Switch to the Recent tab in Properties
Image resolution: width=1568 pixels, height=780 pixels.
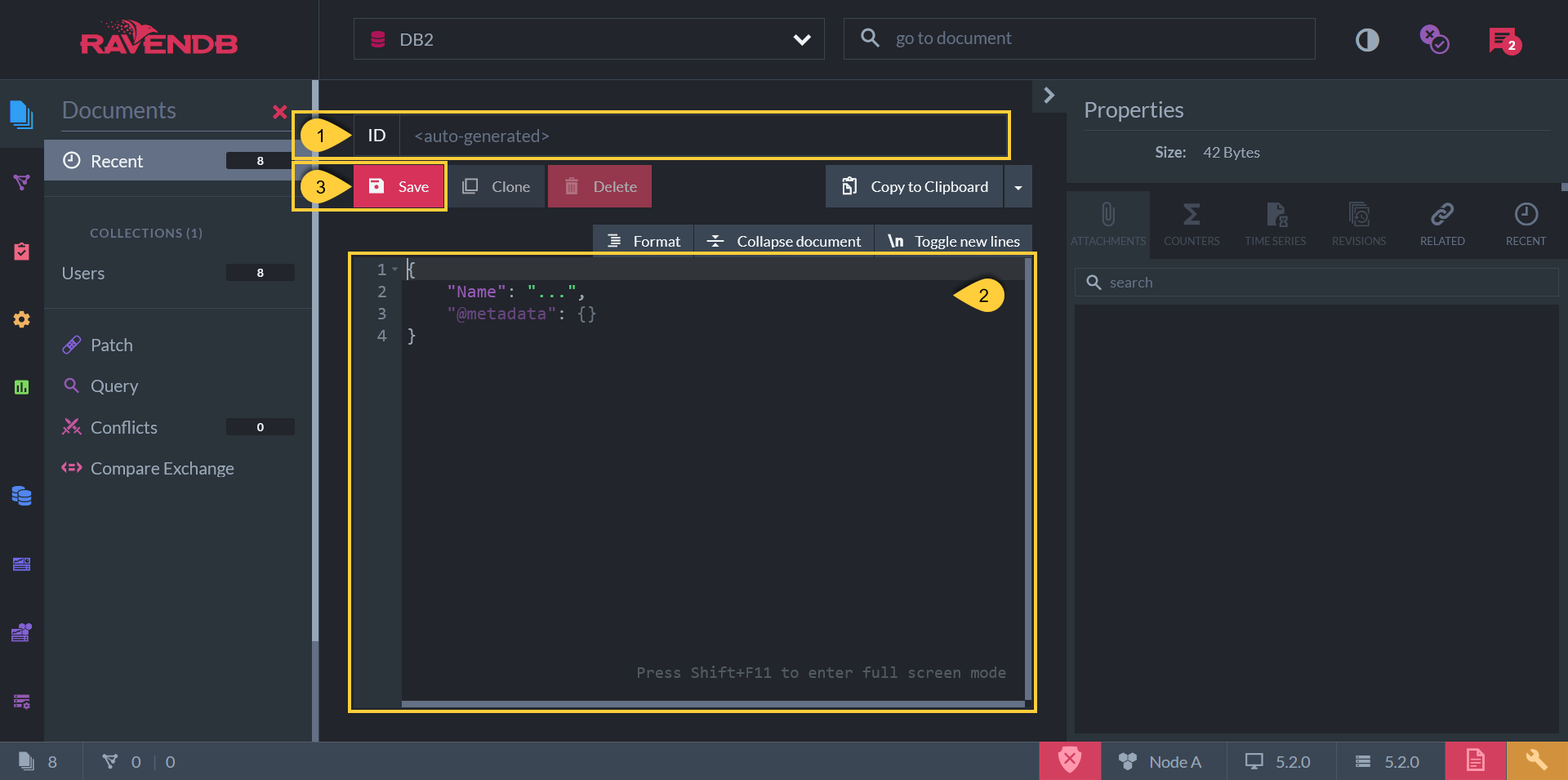click(x=1526, y=224)
